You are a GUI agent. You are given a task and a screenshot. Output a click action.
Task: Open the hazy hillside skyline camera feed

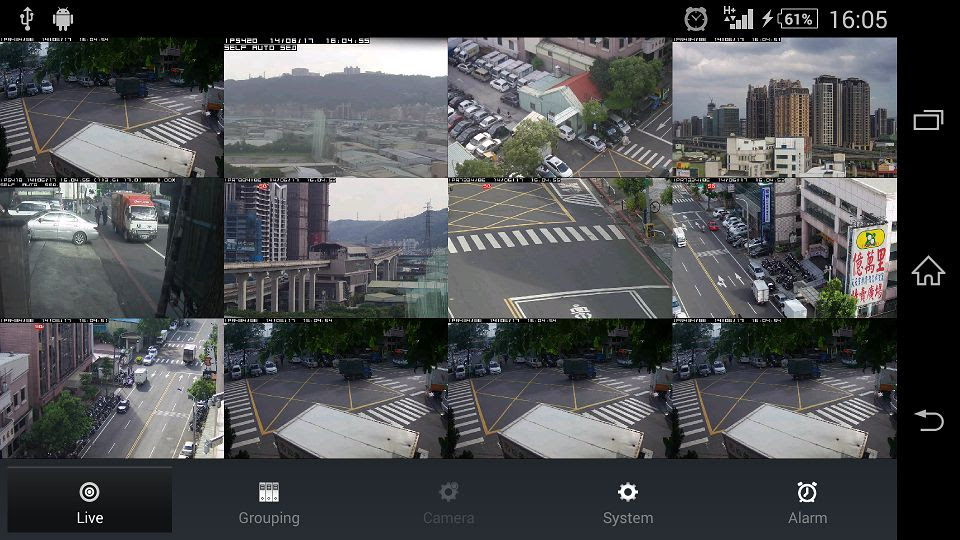coord(336,108)
